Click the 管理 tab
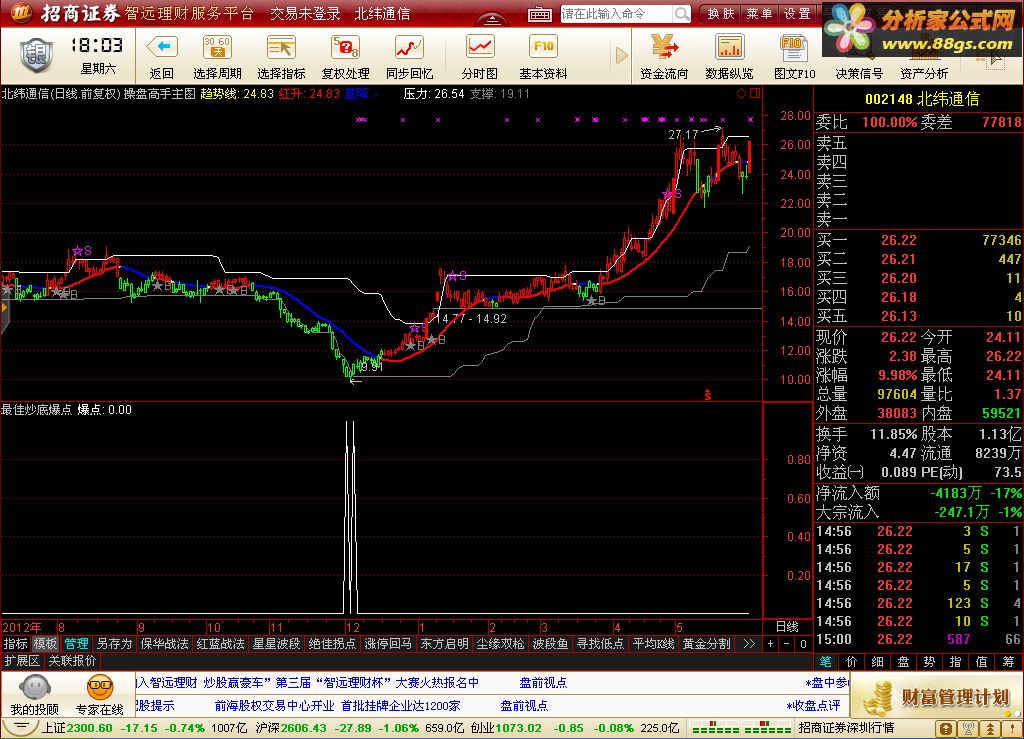The height and width of the screenshot is (739, 1024). coord(76,644)
